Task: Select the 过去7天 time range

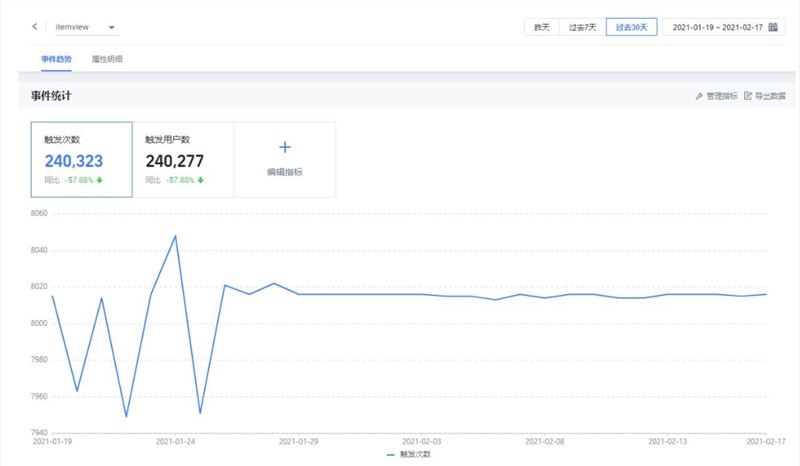Action: (x=583, y=27)
